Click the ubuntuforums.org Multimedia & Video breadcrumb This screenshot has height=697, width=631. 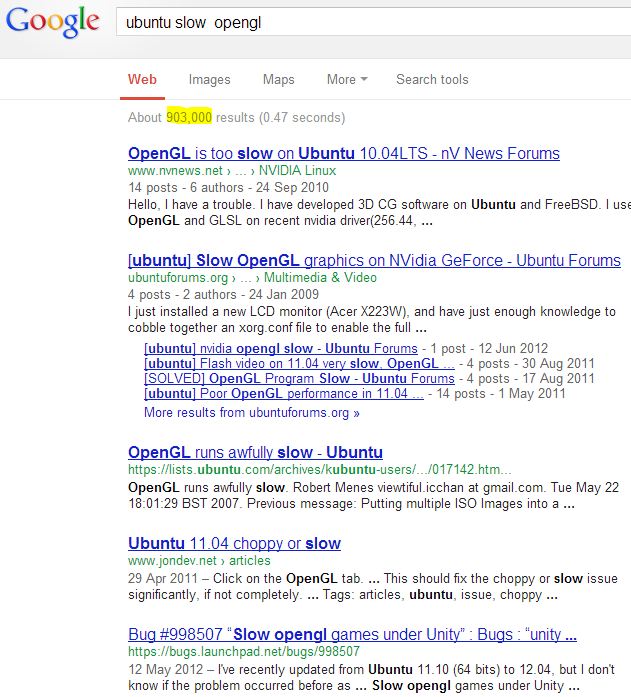pyautogui.click(x=252, y=278)
